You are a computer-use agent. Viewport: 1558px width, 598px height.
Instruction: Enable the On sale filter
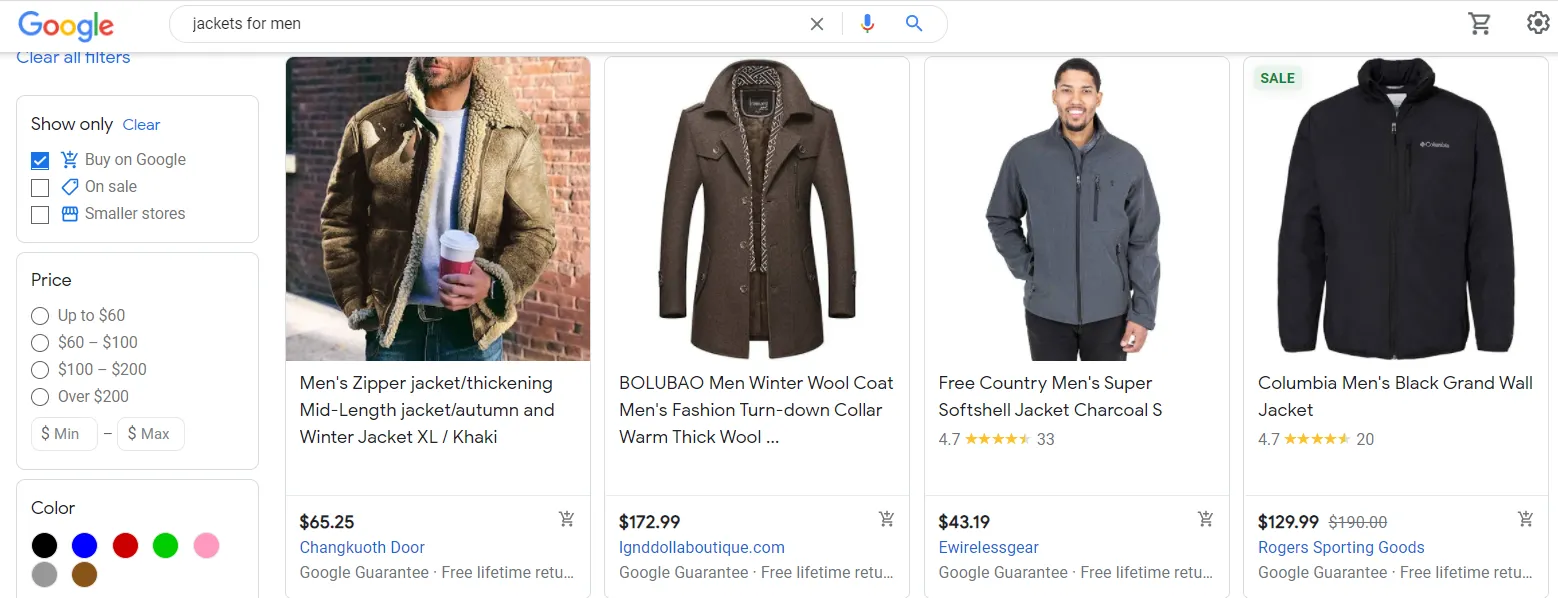pos(40,187)
